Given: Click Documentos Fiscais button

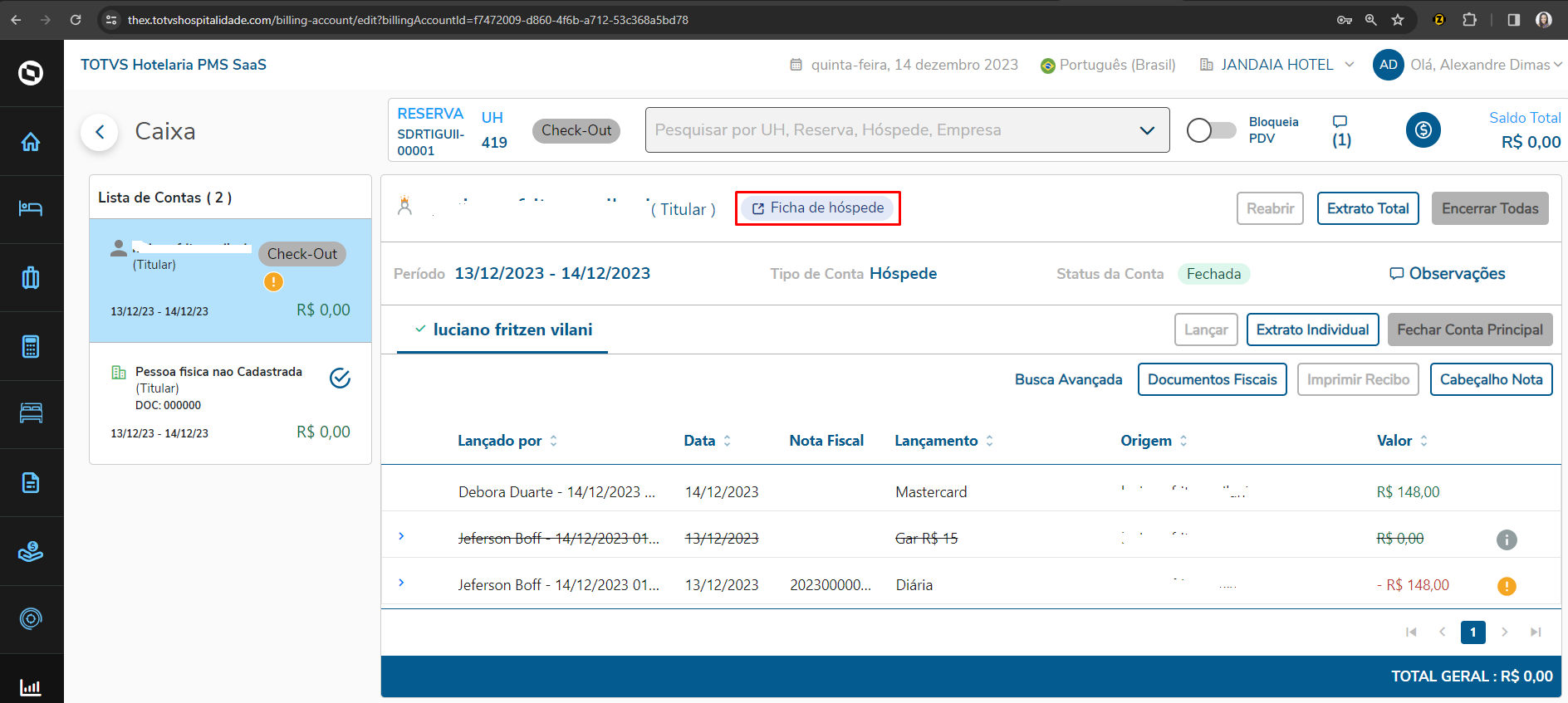Looking at the screenshot, I should [x=1213, y=379].
